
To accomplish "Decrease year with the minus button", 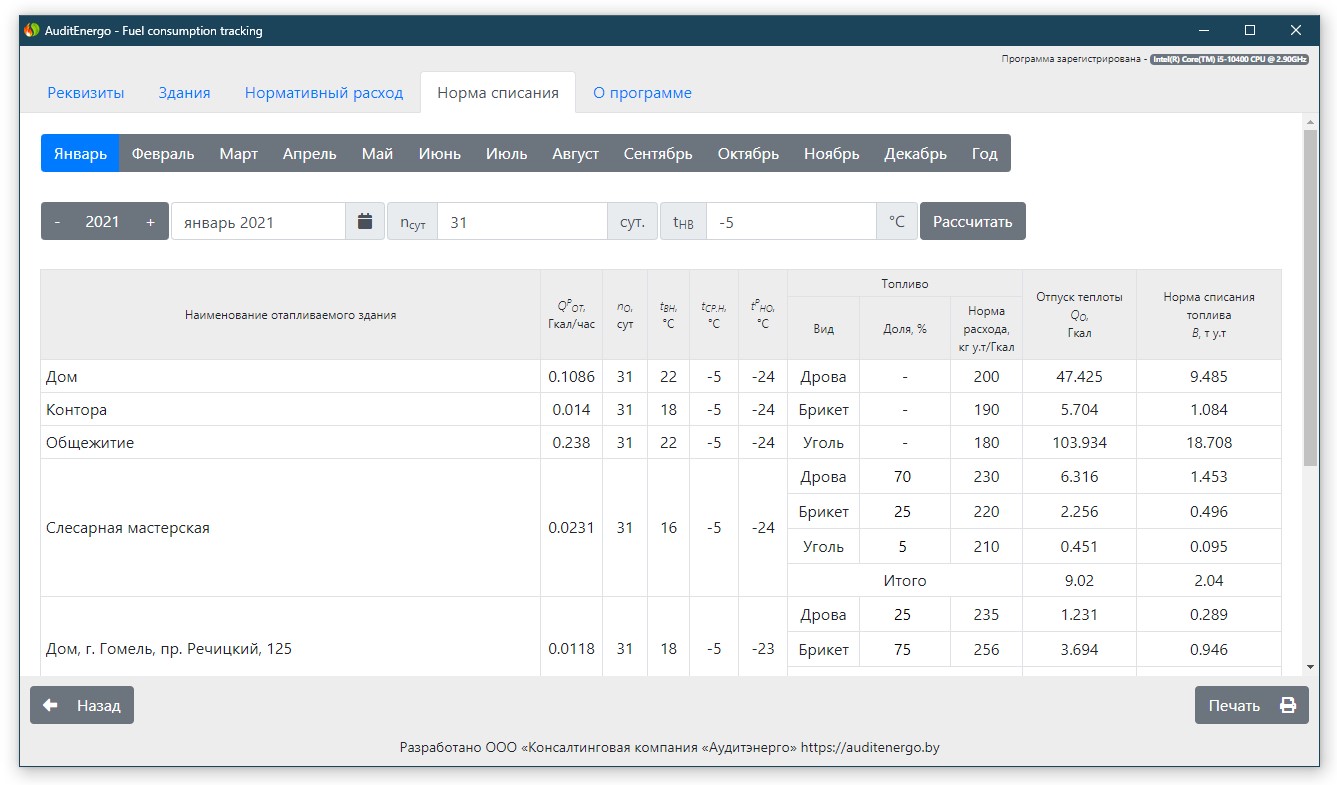I will [57, 222].
